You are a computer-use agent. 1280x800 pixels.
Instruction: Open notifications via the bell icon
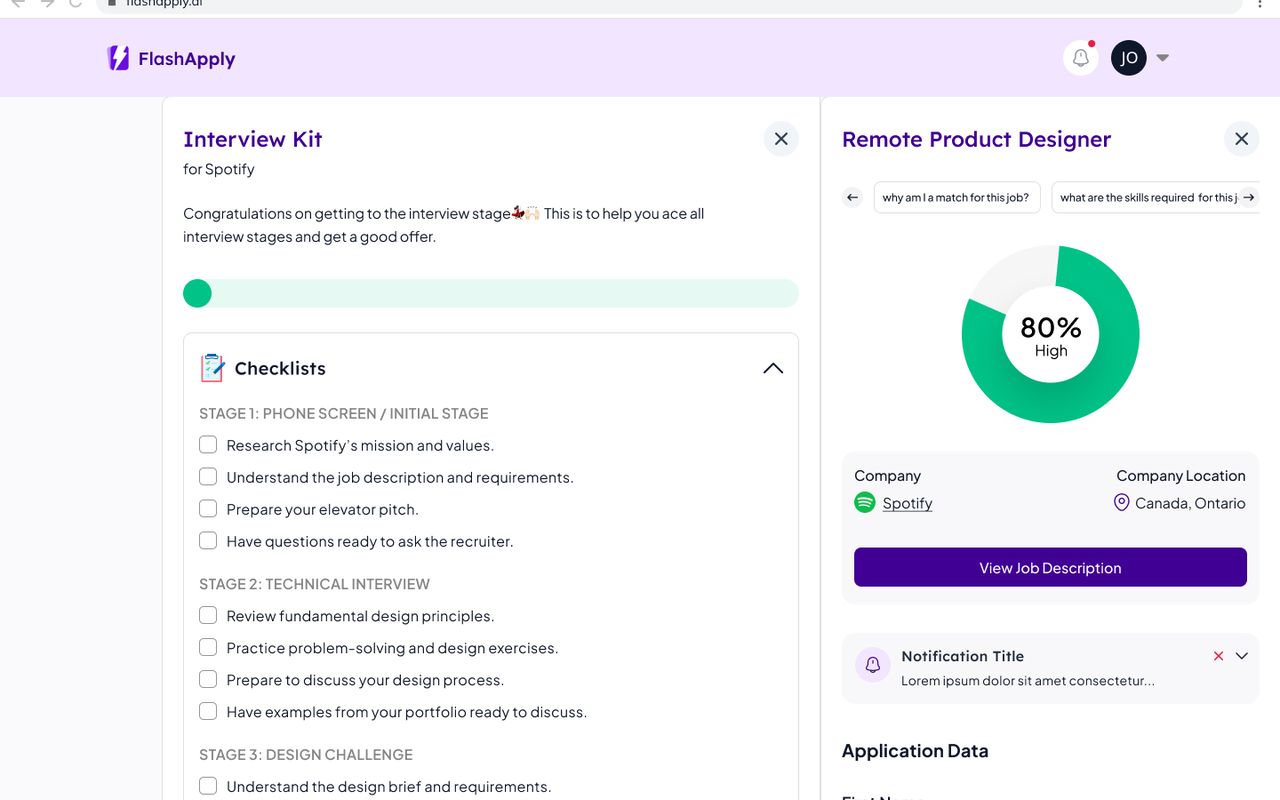point(1080,57)
